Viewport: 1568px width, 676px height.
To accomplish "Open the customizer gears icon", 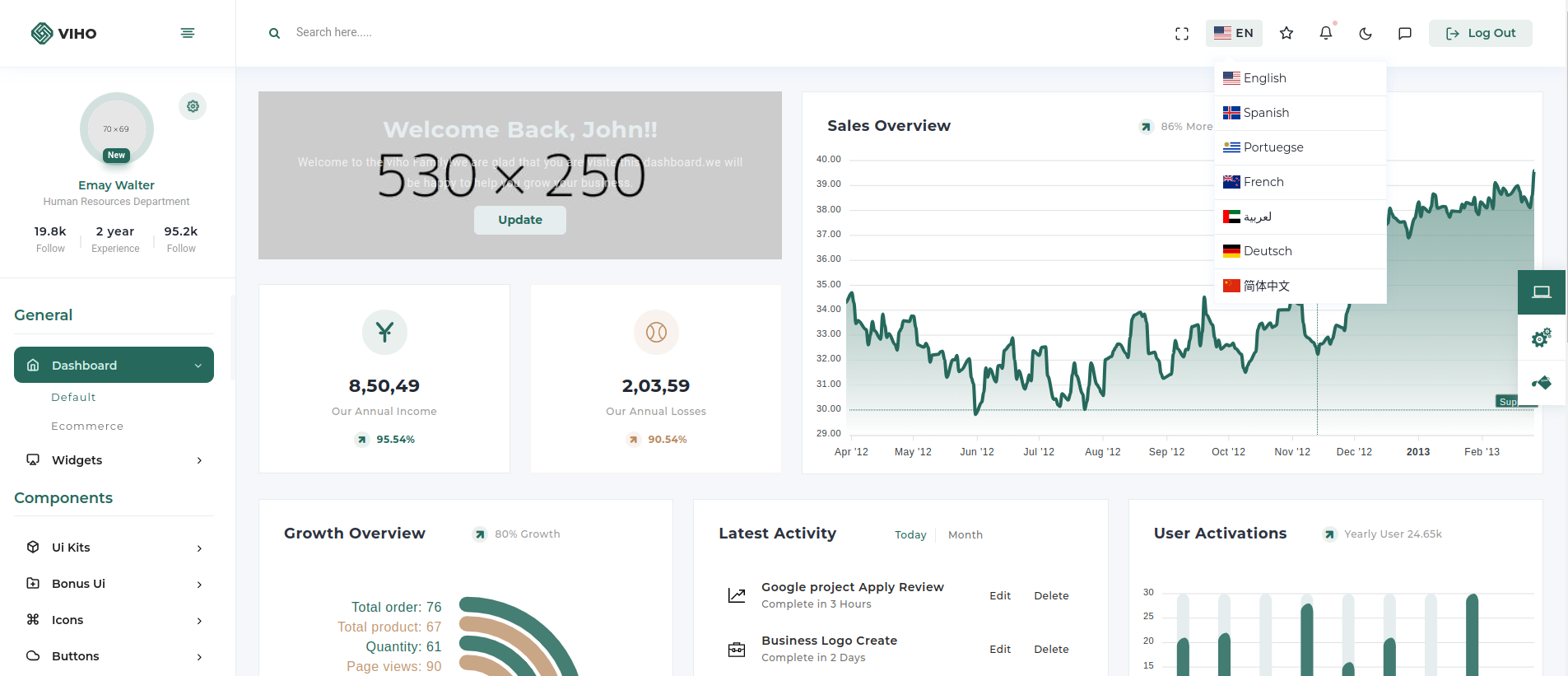I will [x=1542, y=338].
